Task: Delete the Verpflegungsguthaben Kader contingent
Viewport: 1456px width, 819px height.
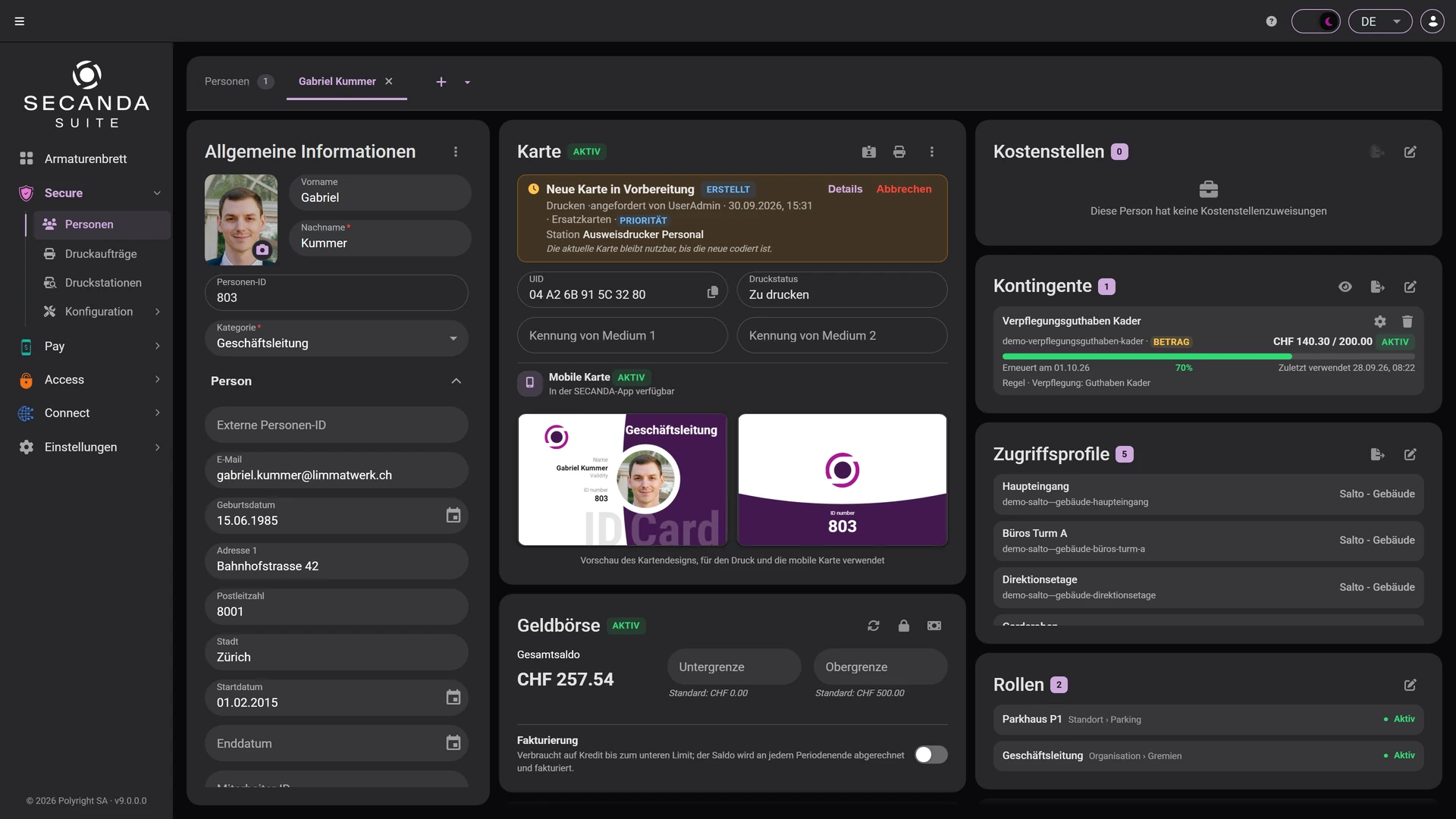Action: [x=1407, y=322]
